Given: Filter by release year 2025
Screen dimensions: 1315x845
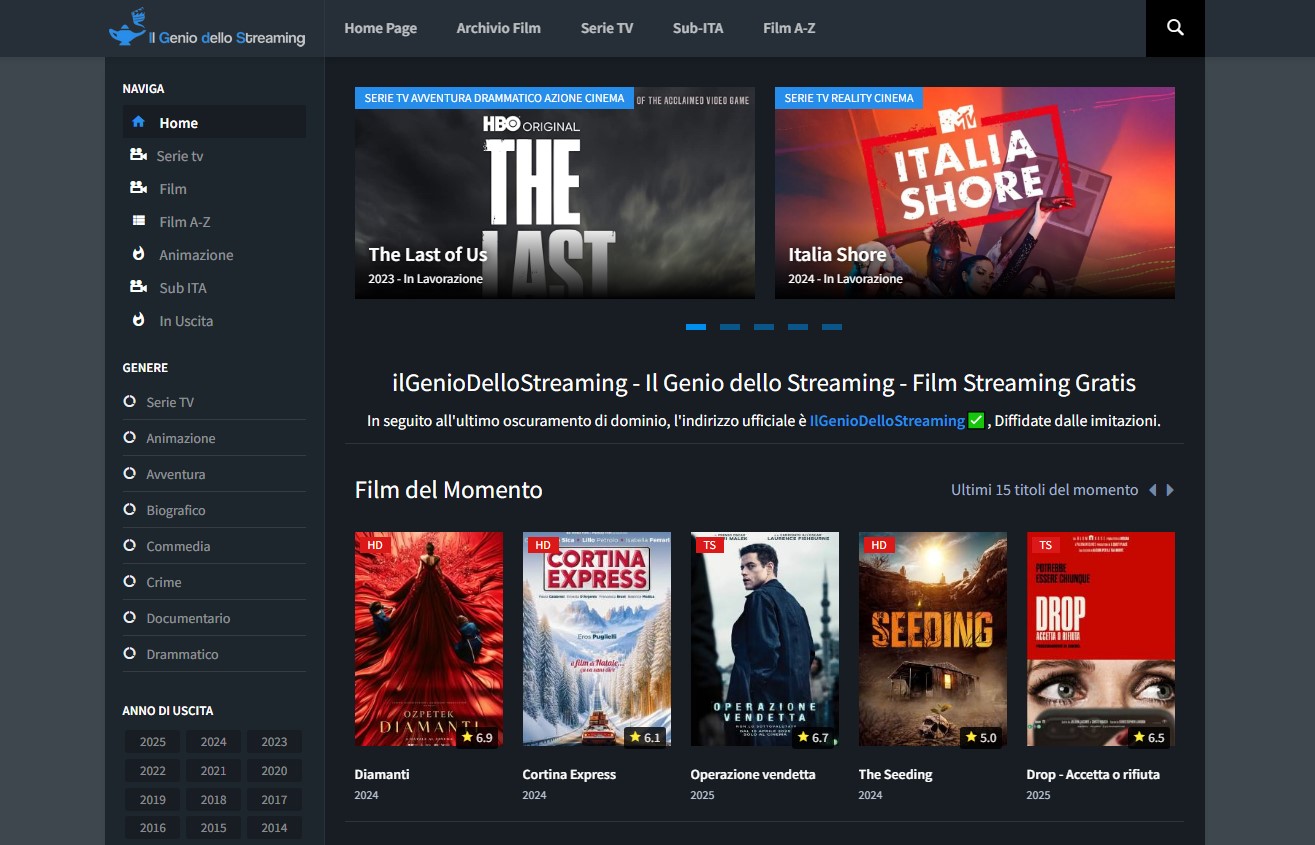Looking at the screenshot, I should [x=153, y=742].
